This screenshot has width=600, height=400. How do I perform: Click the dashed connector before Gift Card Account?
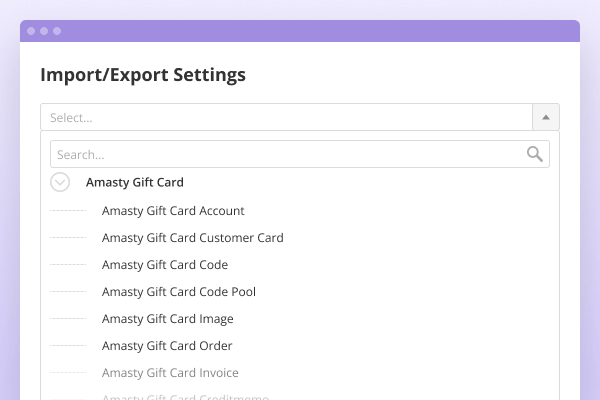click(68, 211)
